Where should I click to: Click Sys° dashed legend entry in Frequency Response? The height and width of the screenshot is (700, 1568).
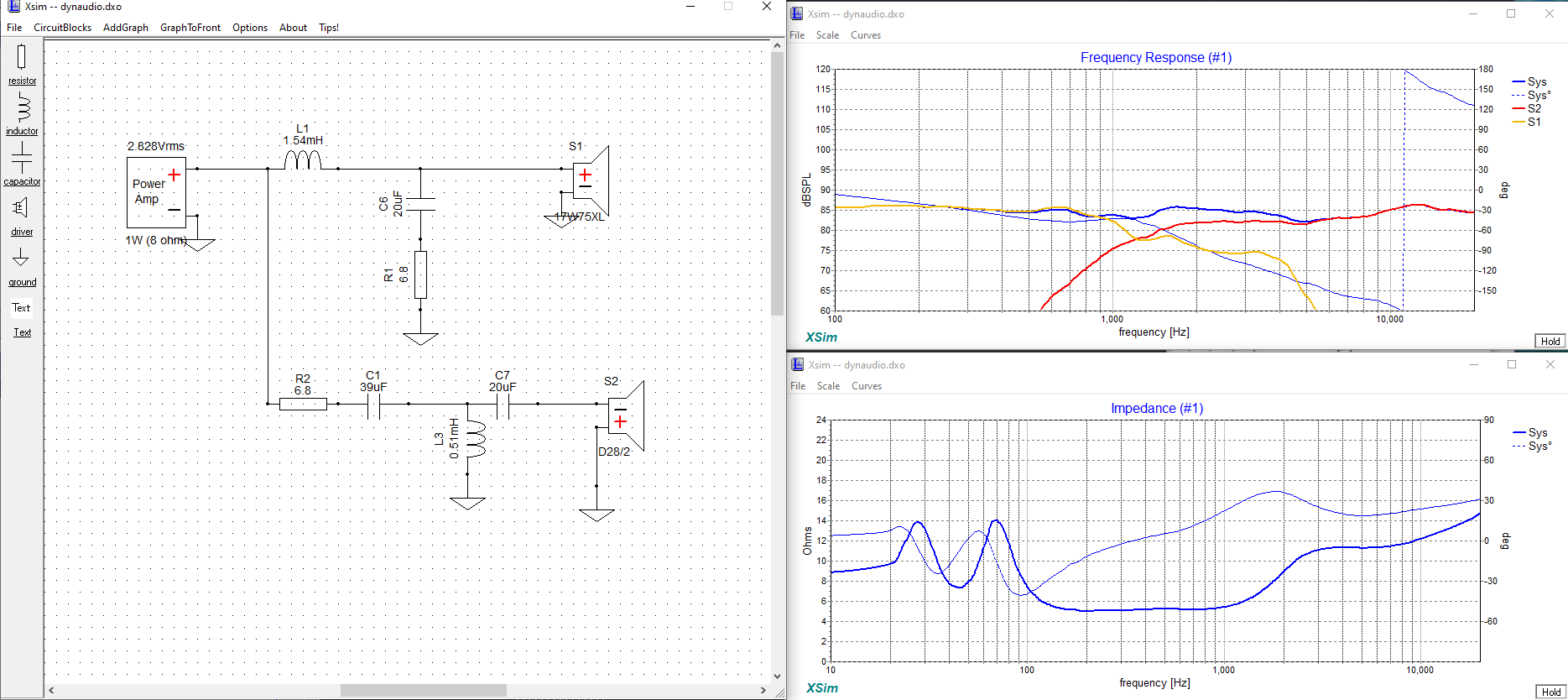(x=1532, y=95)
